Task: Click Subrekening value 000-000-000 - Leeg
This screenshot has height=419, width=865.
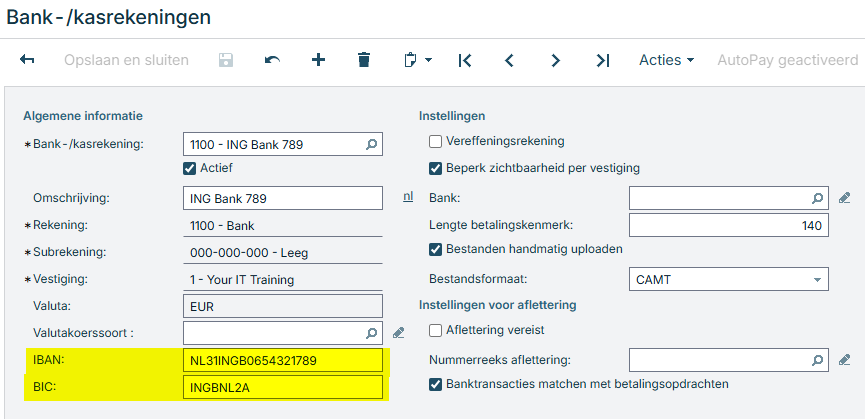Action: [249, 253]
